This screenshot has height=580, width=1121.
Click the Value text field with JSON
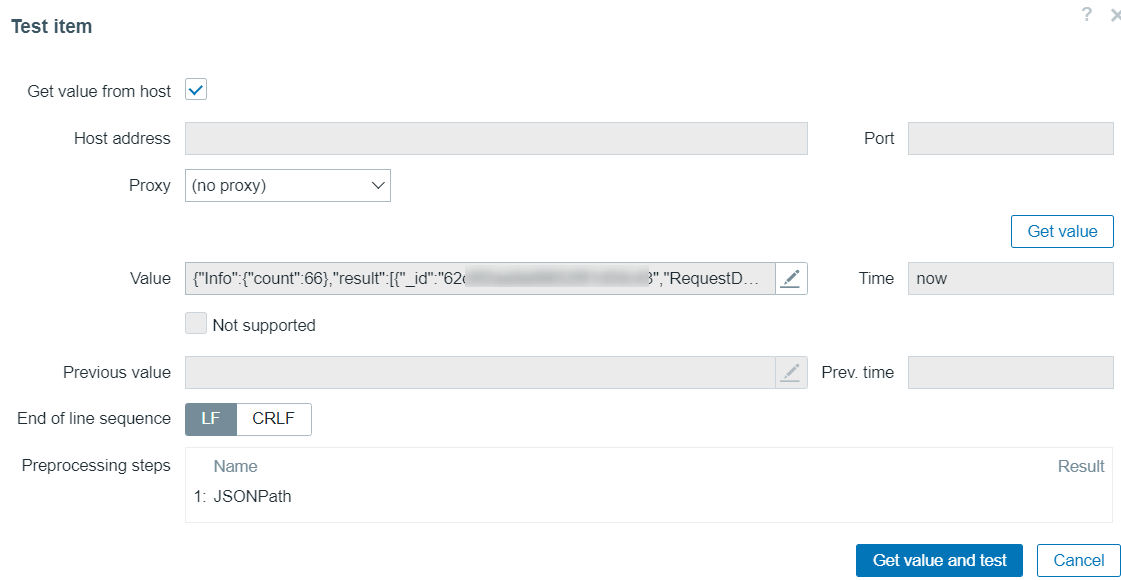click(x=480, y=279)
